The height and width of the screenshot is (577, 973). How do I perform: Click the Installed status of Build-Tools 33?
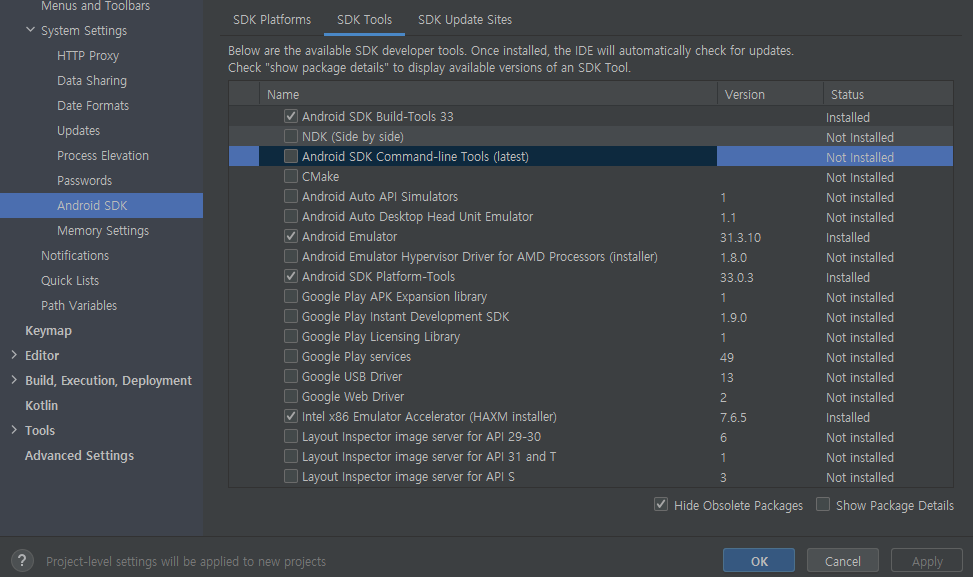(x=848, y=117)
